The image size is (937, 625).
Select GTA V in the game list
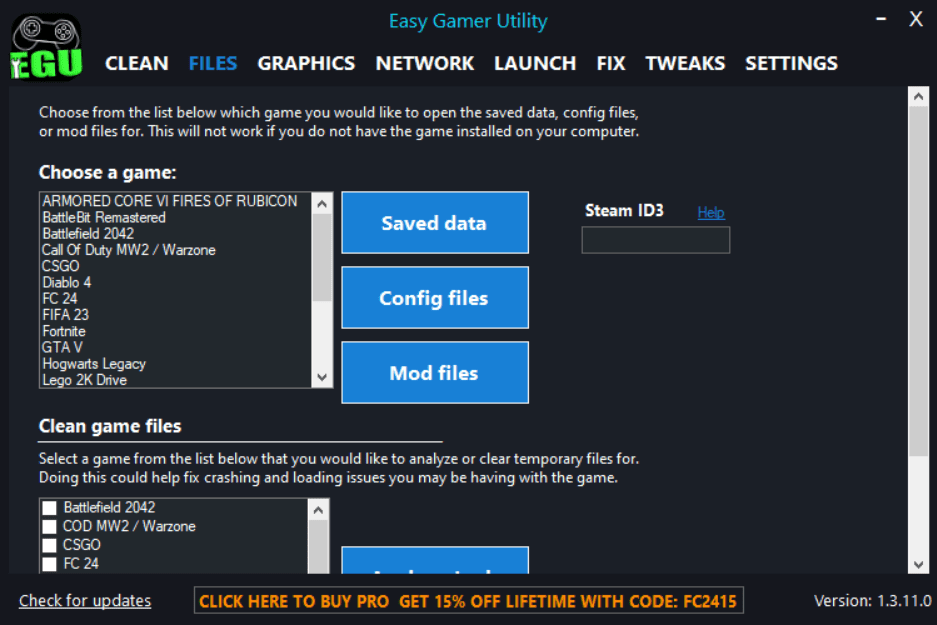pyautogui.click(x=176, y=347)
